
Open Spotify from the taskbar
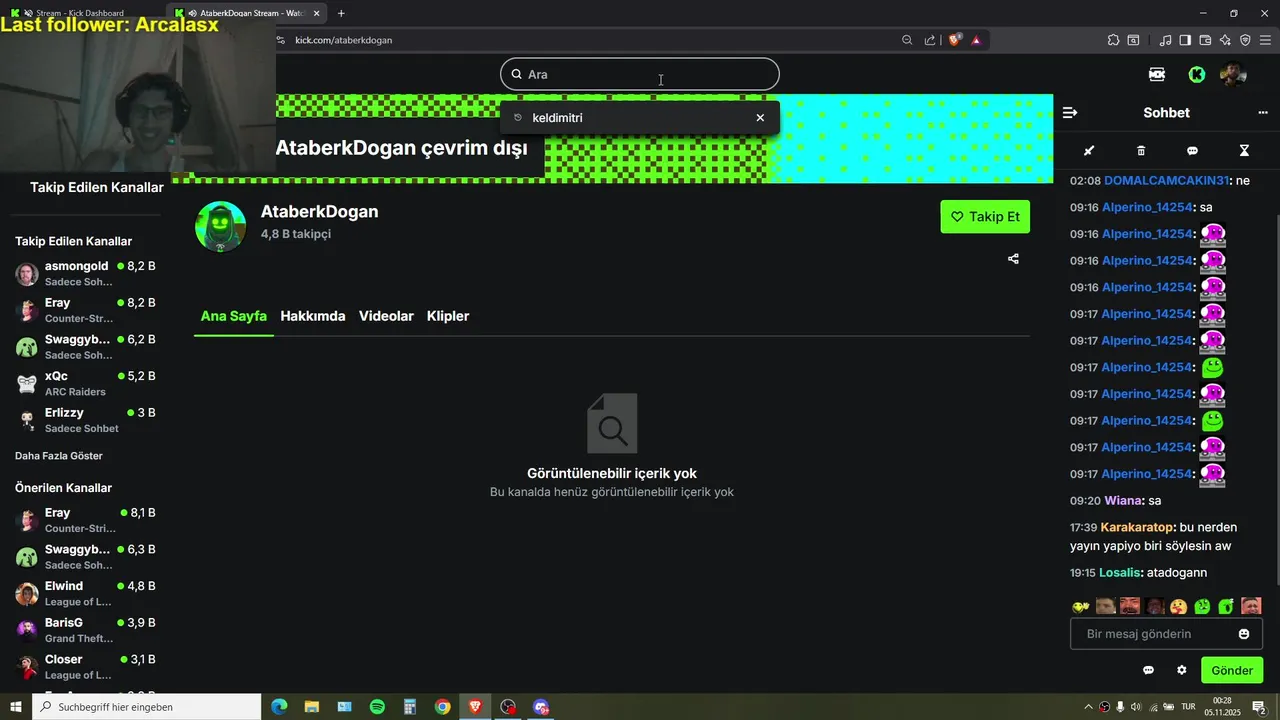[377, 707]
